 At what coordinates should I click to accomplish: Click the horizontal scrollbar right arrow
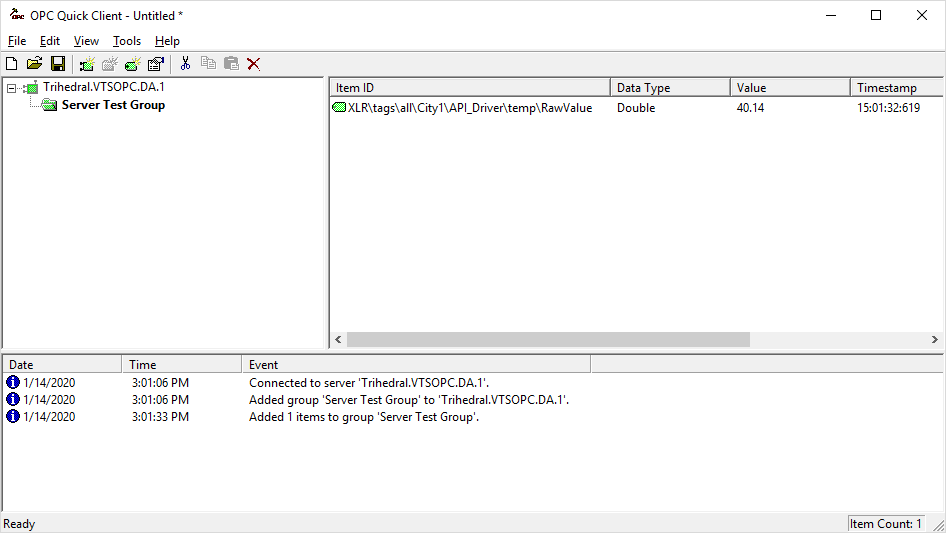pyautogui.click(x=935, y=340)
